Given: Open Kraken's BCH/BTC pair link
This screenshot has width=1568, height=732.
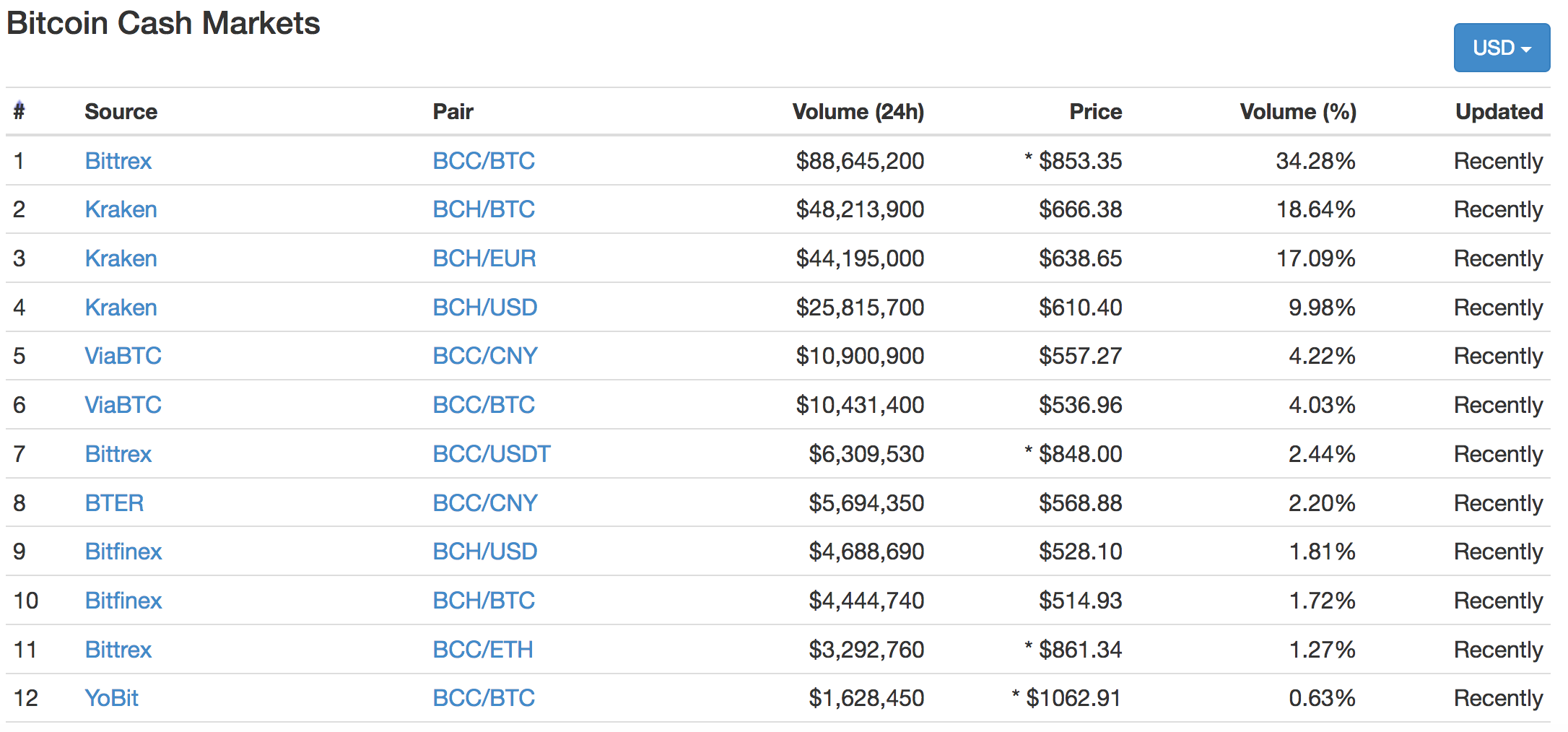Looking at the screenshot, I should click(x=484, y=209).
